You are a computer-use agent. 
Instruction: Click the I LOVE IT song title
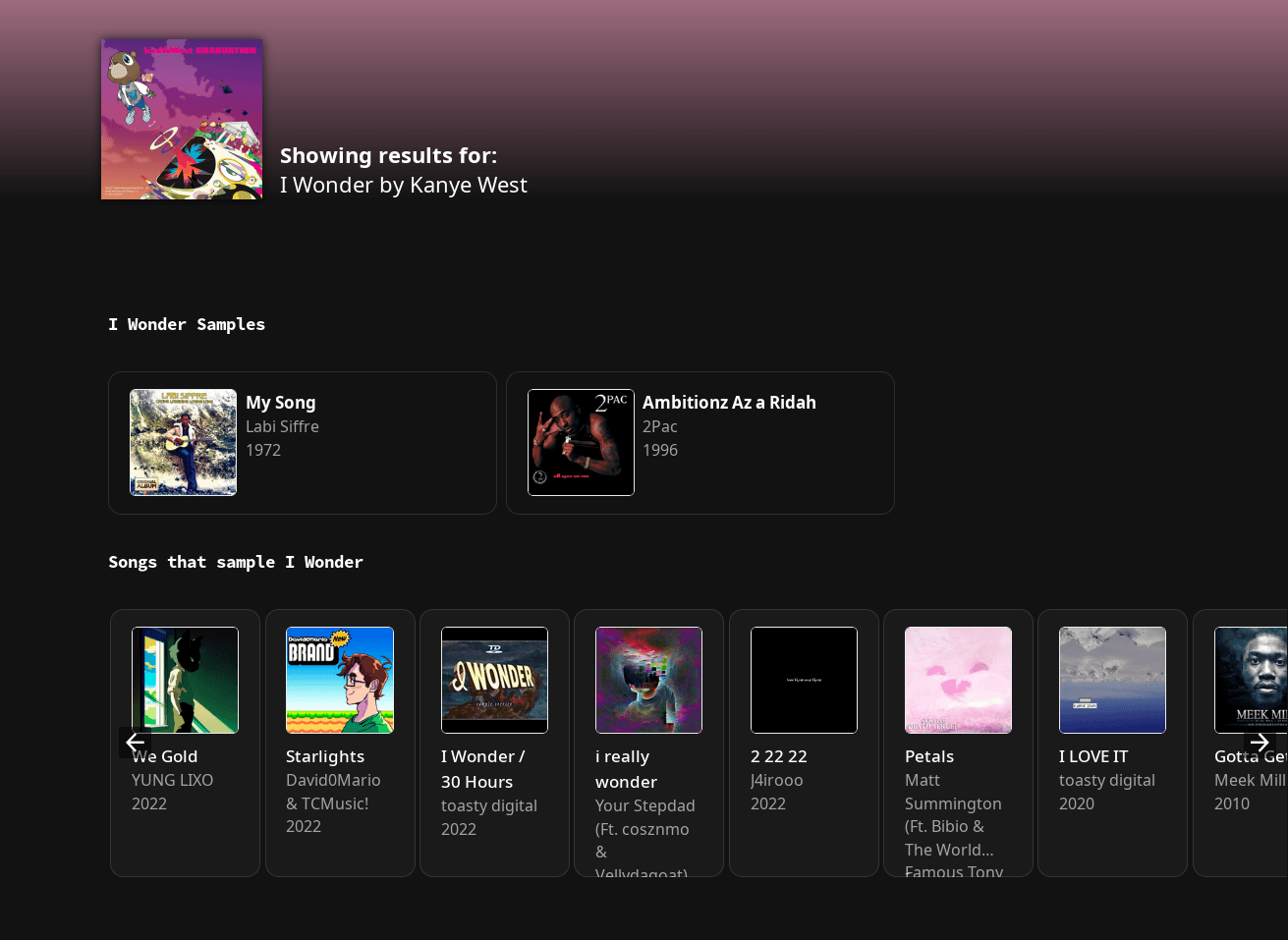1093,756
